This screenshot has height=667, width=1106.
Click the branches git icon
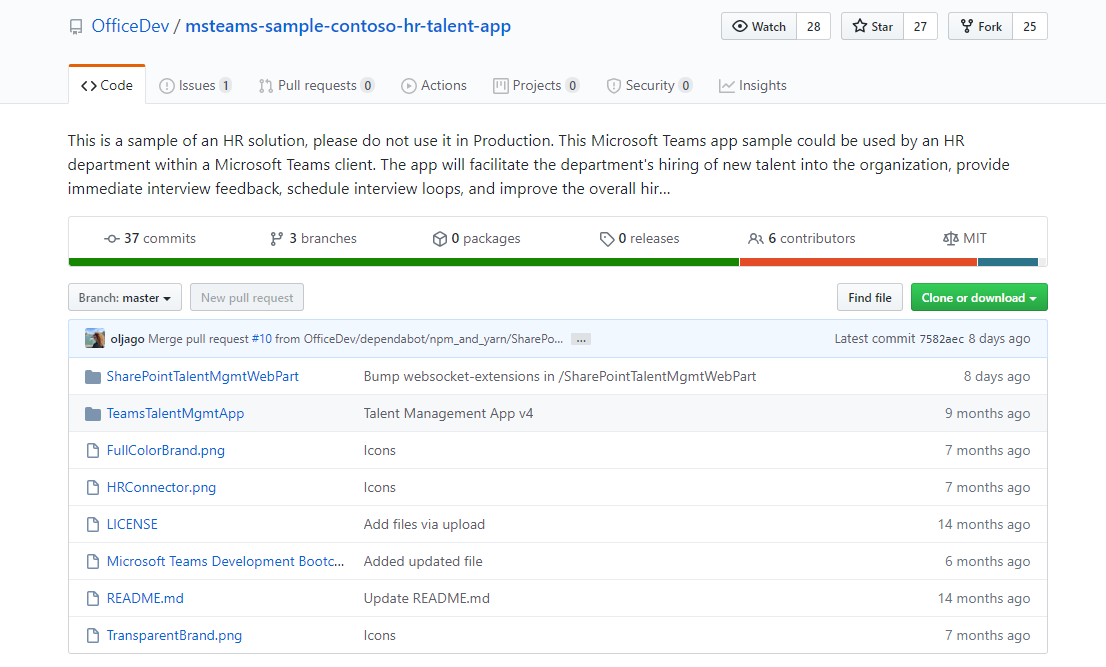(x=276, y=239)
